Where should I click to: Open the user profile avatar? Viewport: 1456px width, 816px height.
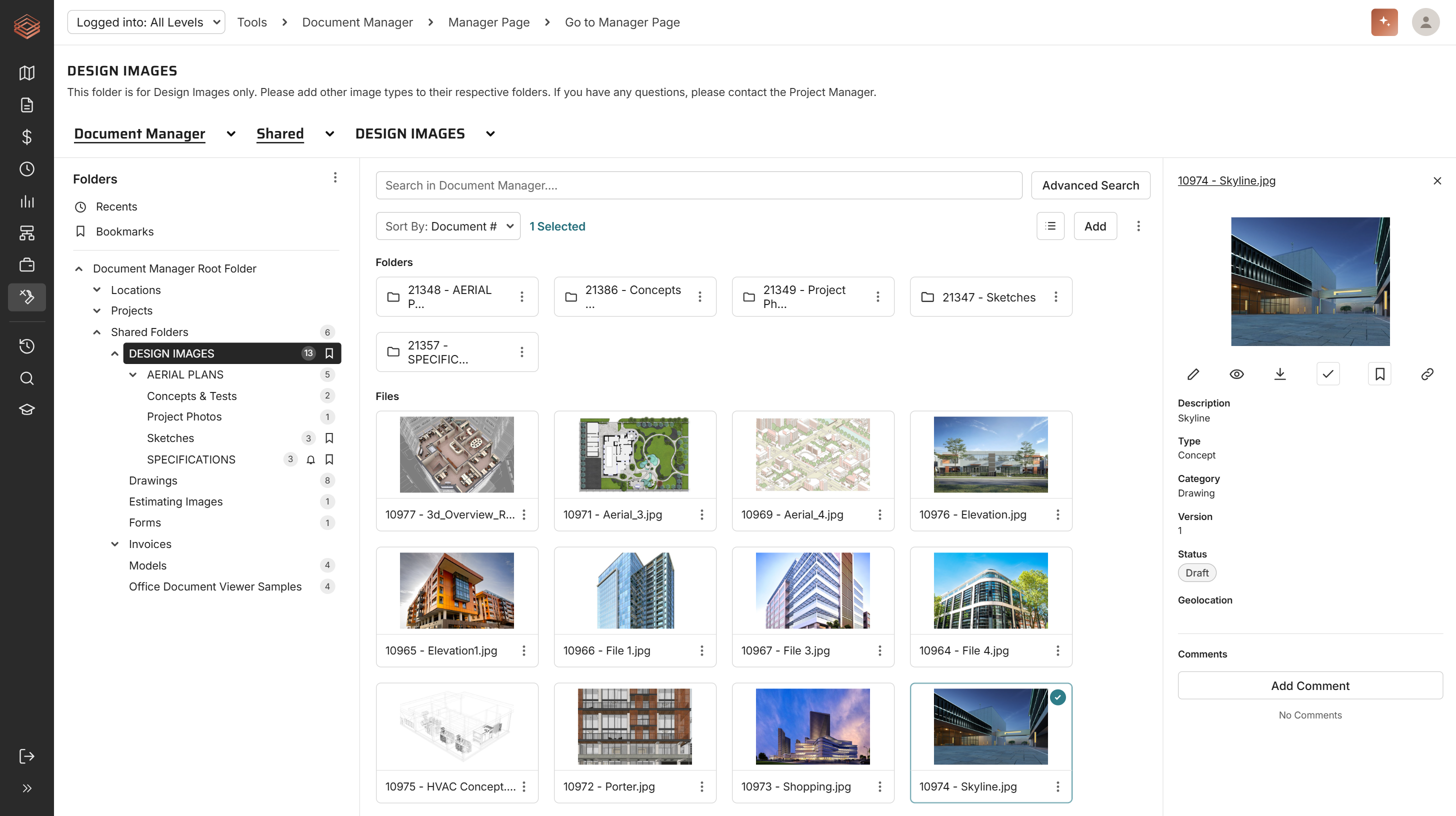(x=1425, y=22)
